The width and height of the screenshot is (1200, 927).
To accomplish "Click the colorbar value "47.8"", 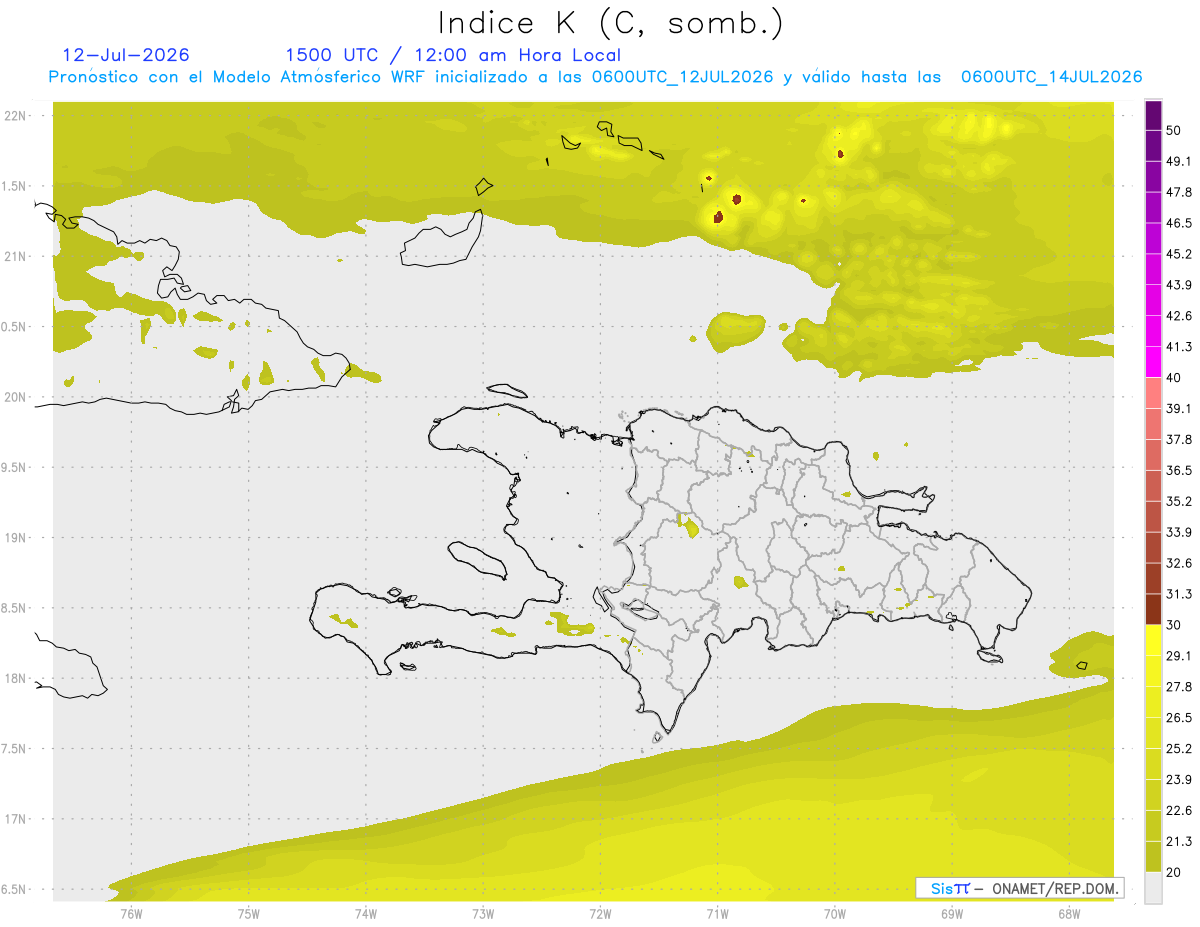I will click(x=1179, y=192).
